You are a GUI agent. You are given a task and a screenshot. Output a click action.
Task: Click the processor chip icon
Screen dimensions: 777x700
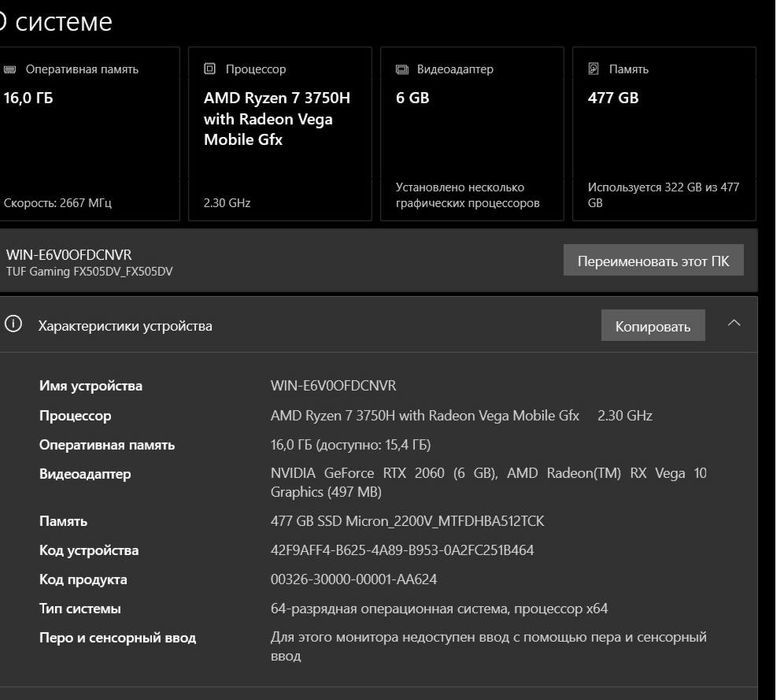click(x=210, y=69)
